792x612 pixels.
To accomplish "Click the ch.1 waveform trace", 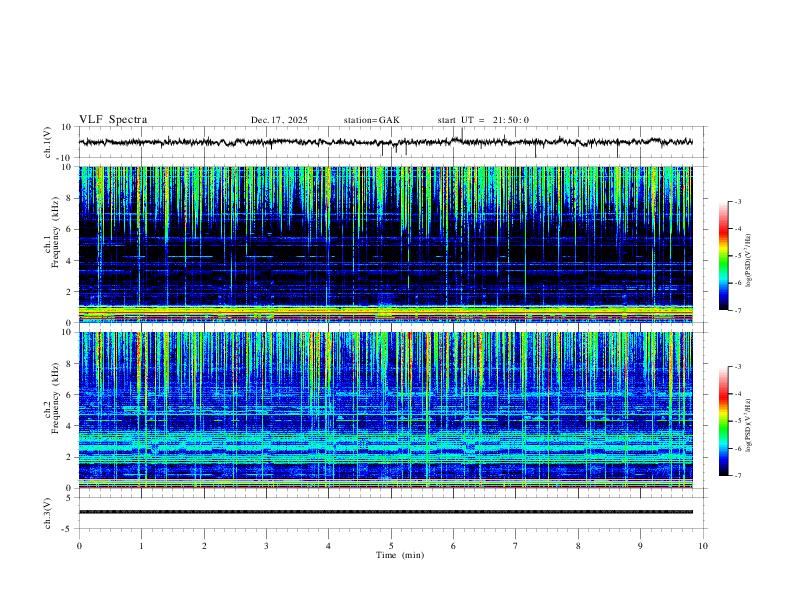I will coord(386,142).
